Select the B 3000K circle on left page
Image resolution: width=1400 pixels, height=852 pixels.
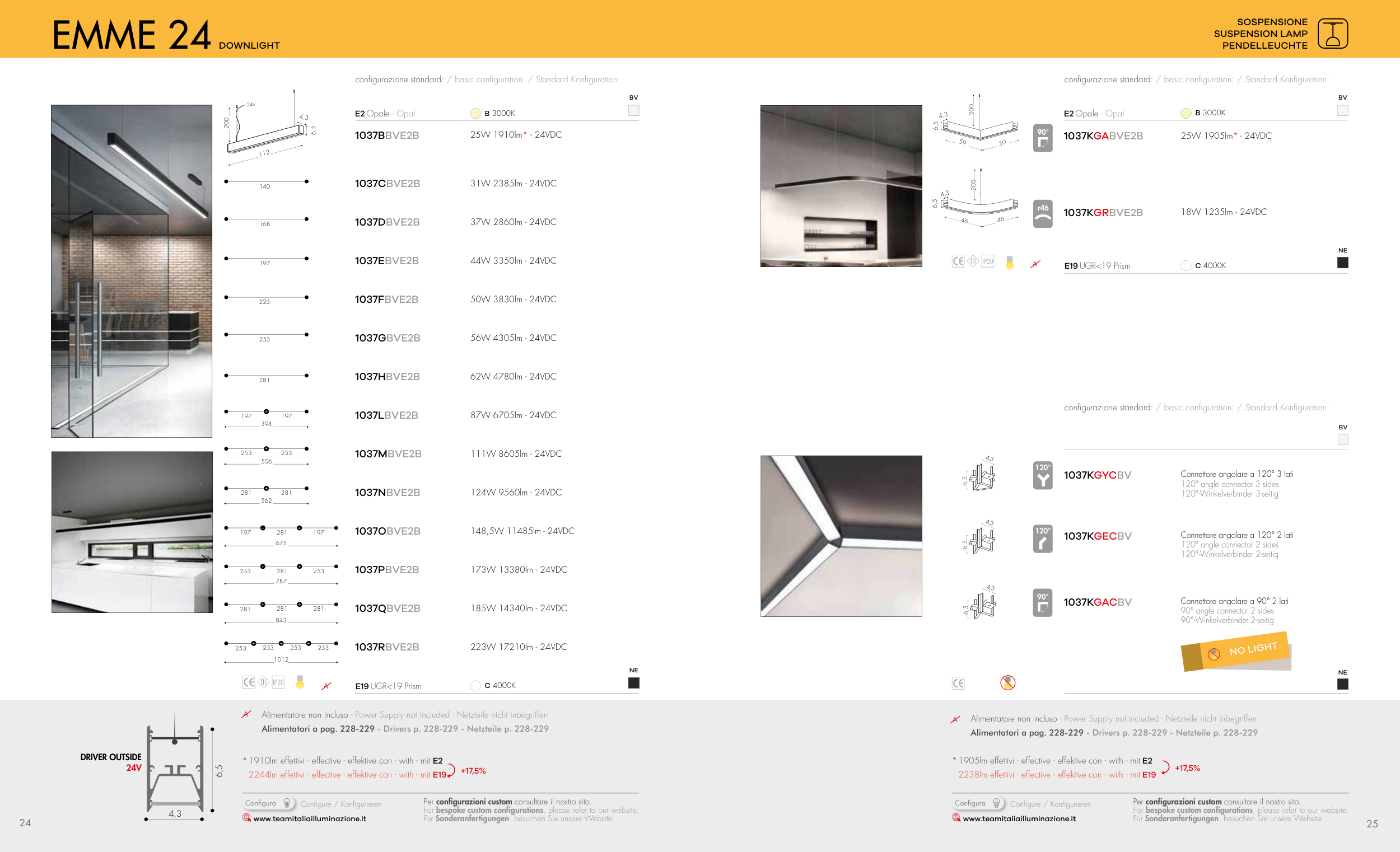[475, 113]
